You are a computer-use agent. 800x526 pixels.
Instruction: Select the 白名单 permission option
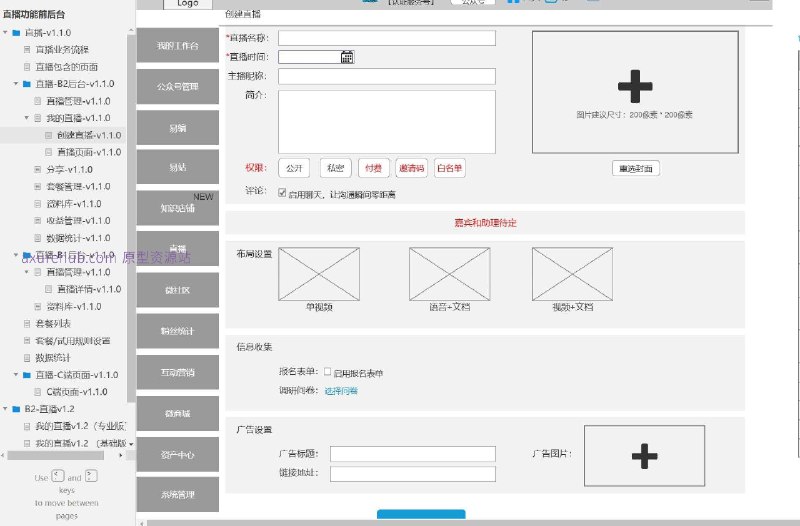click(x=449, y=168)
